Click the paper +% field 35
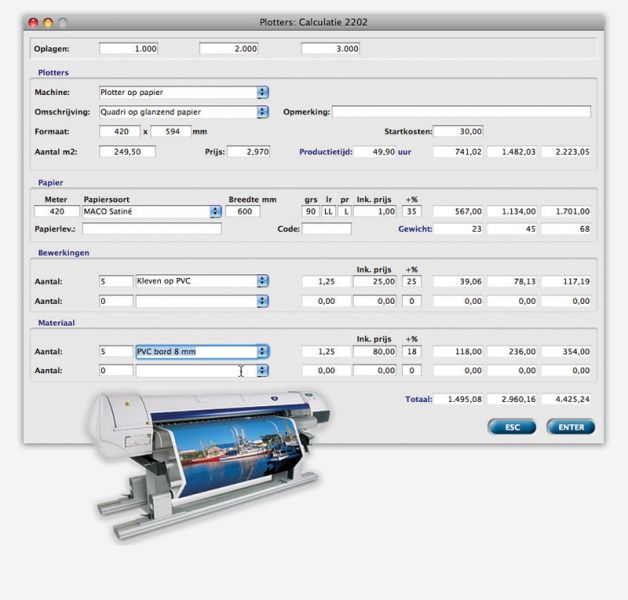The image size is (628, 600). (x=412, y=211)
